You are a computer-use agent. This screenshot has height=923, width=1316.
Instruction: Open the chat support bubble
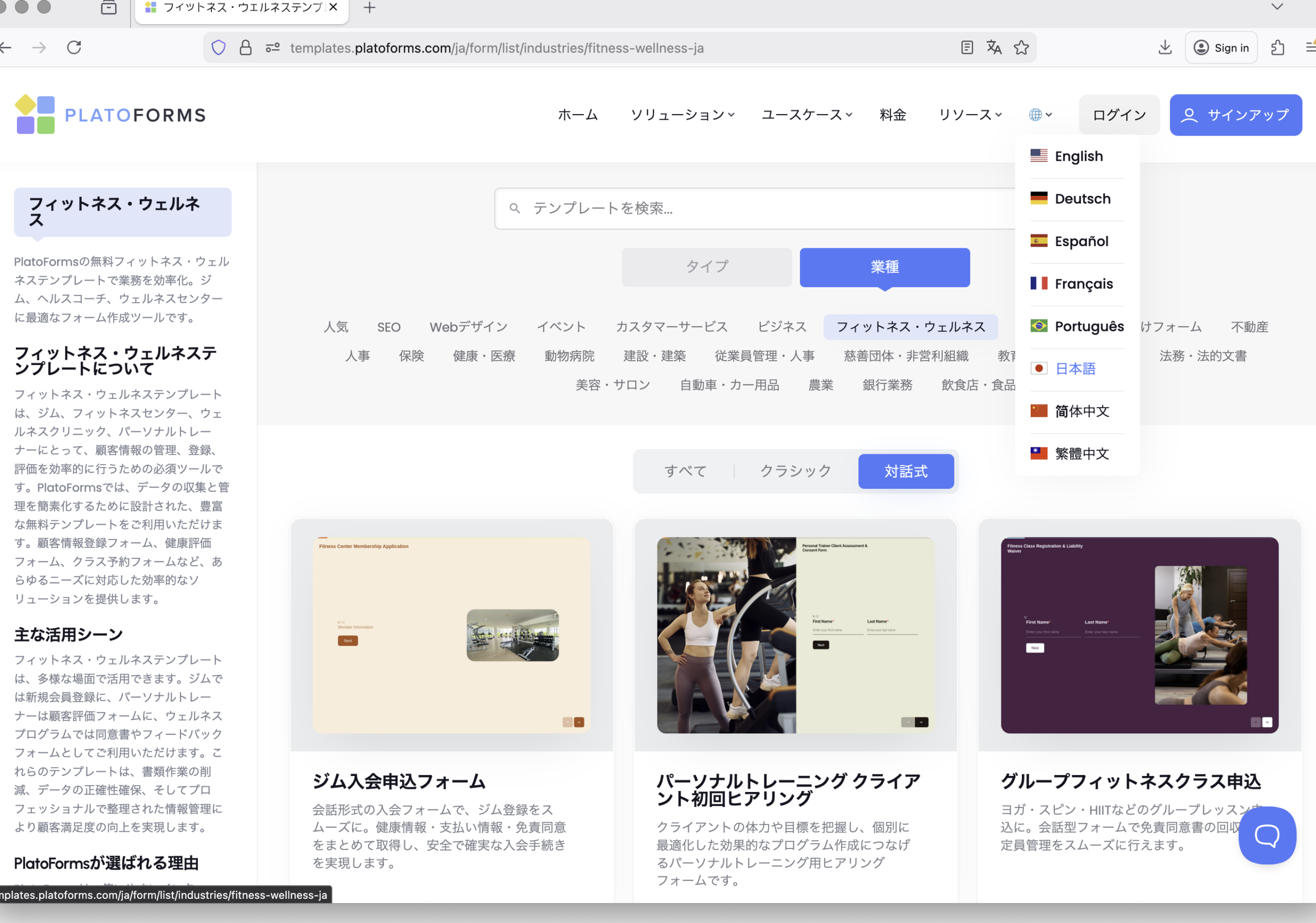pos(1267,835)
